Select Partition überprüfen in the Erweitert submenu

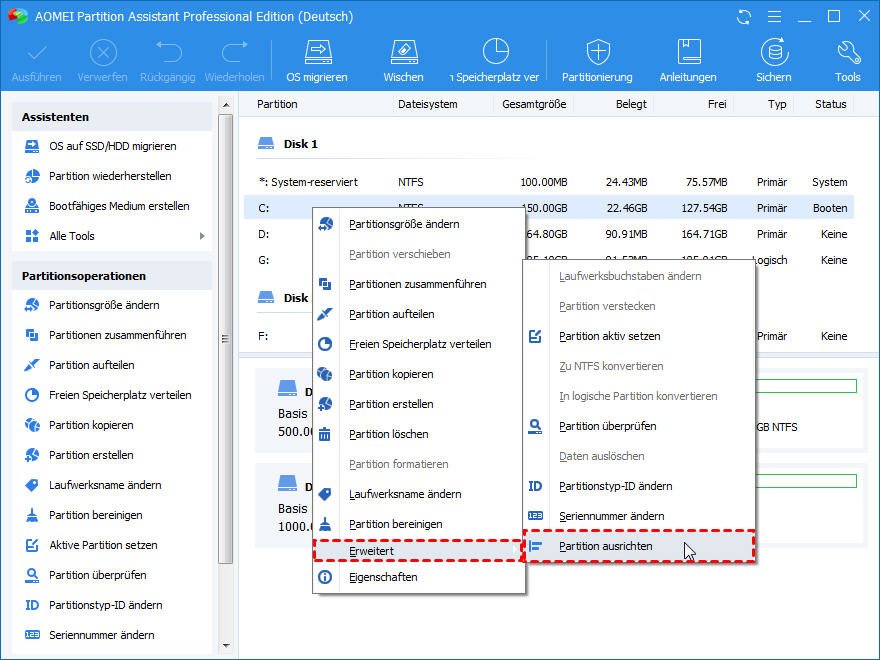point(639,427)
